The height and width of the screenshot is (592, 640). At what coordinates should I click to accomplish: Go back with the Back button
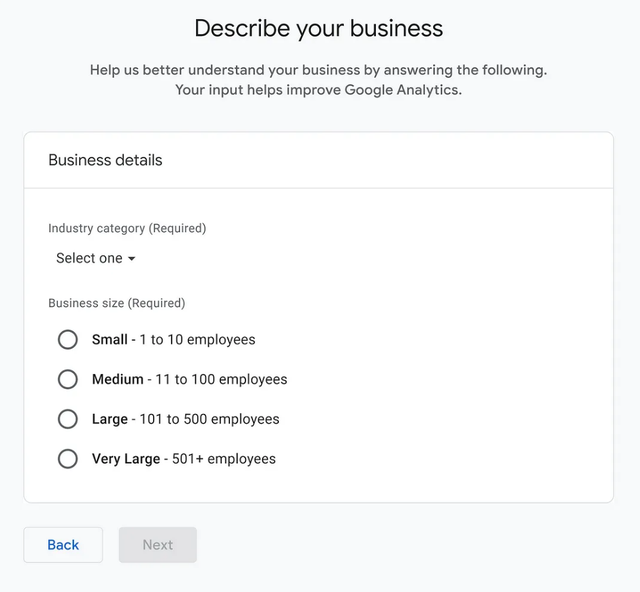click(63, 545)
